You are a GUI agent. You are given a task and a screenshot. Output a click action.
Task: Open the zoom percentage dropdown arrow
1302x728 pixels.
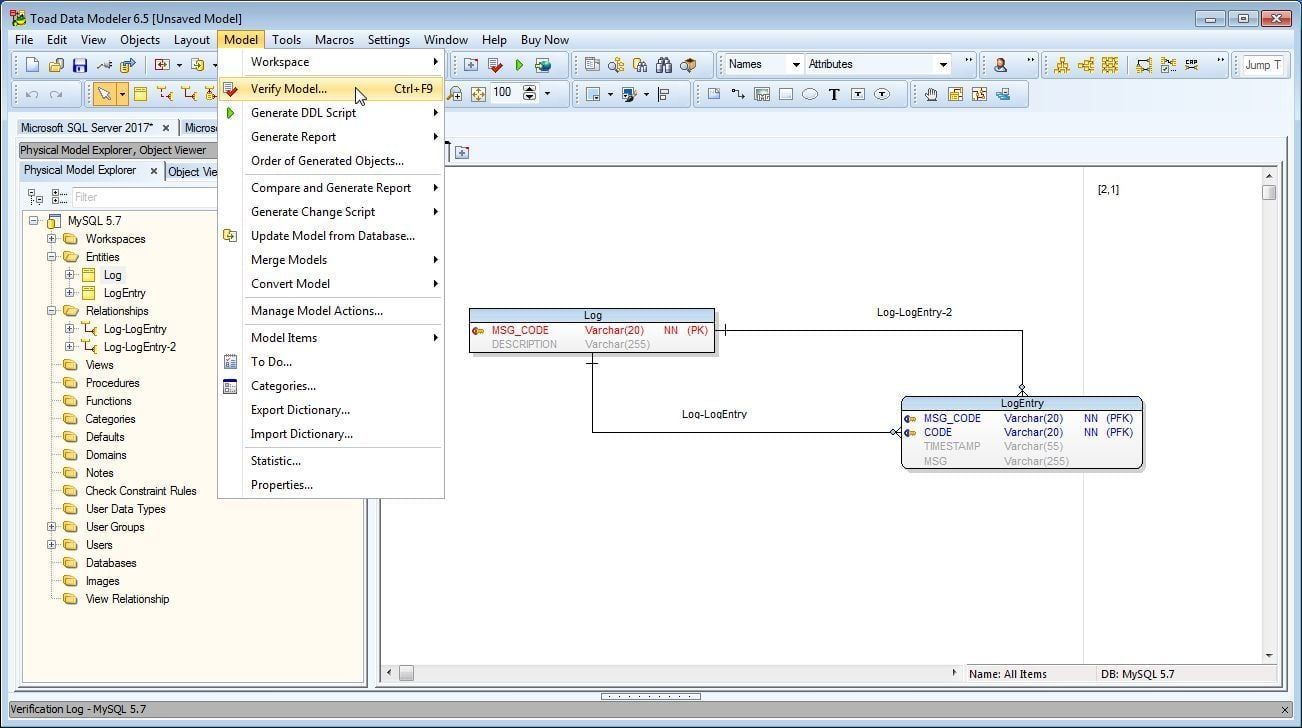[x=547, y=94]
